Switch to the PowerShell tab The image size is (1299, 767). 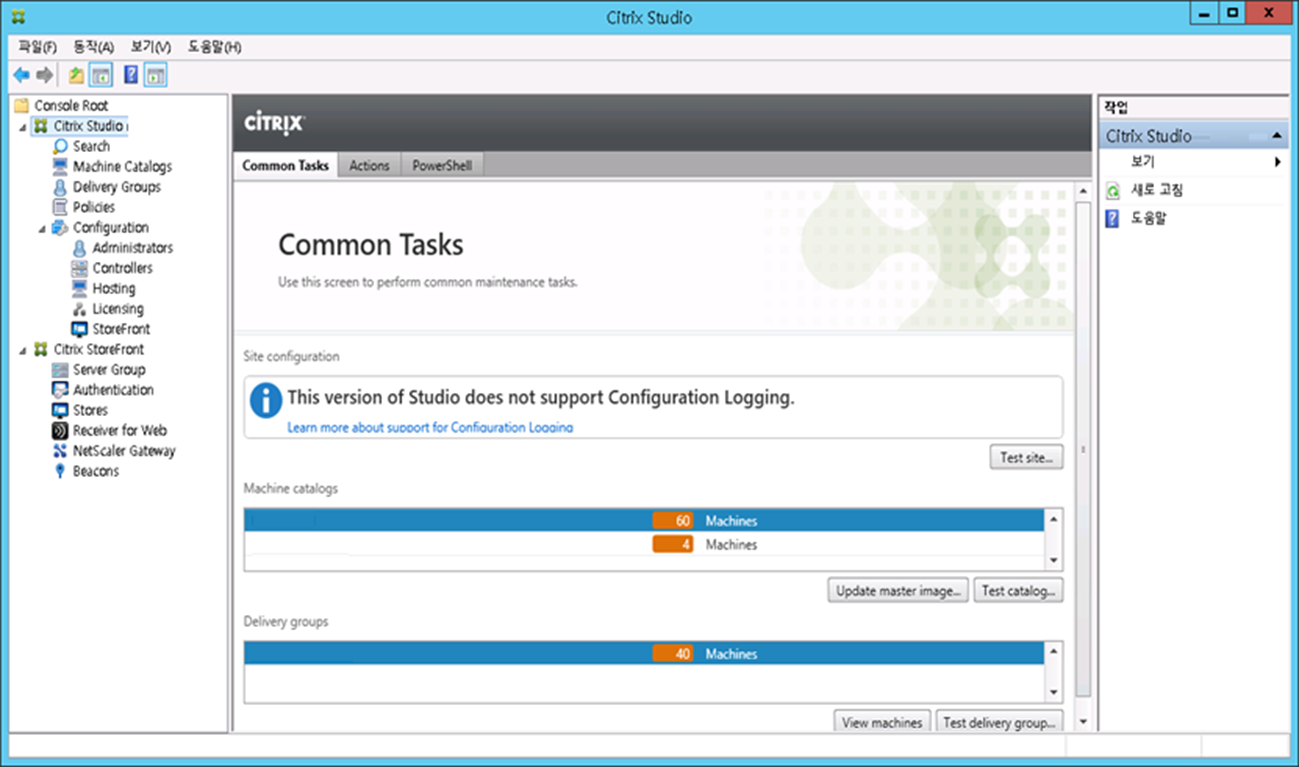(442, 166)
